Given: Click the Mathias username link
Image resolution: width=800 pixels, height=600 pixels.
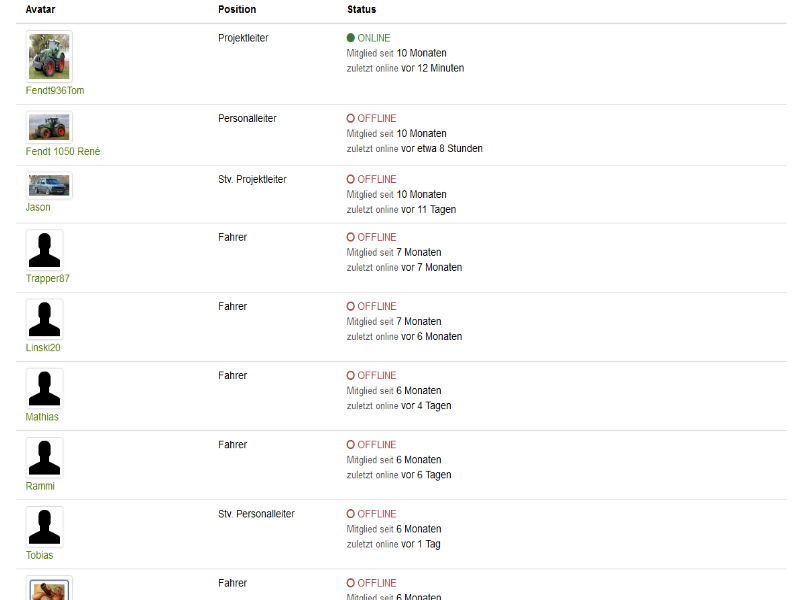Looking at the screenshot, I should (42, 417).
